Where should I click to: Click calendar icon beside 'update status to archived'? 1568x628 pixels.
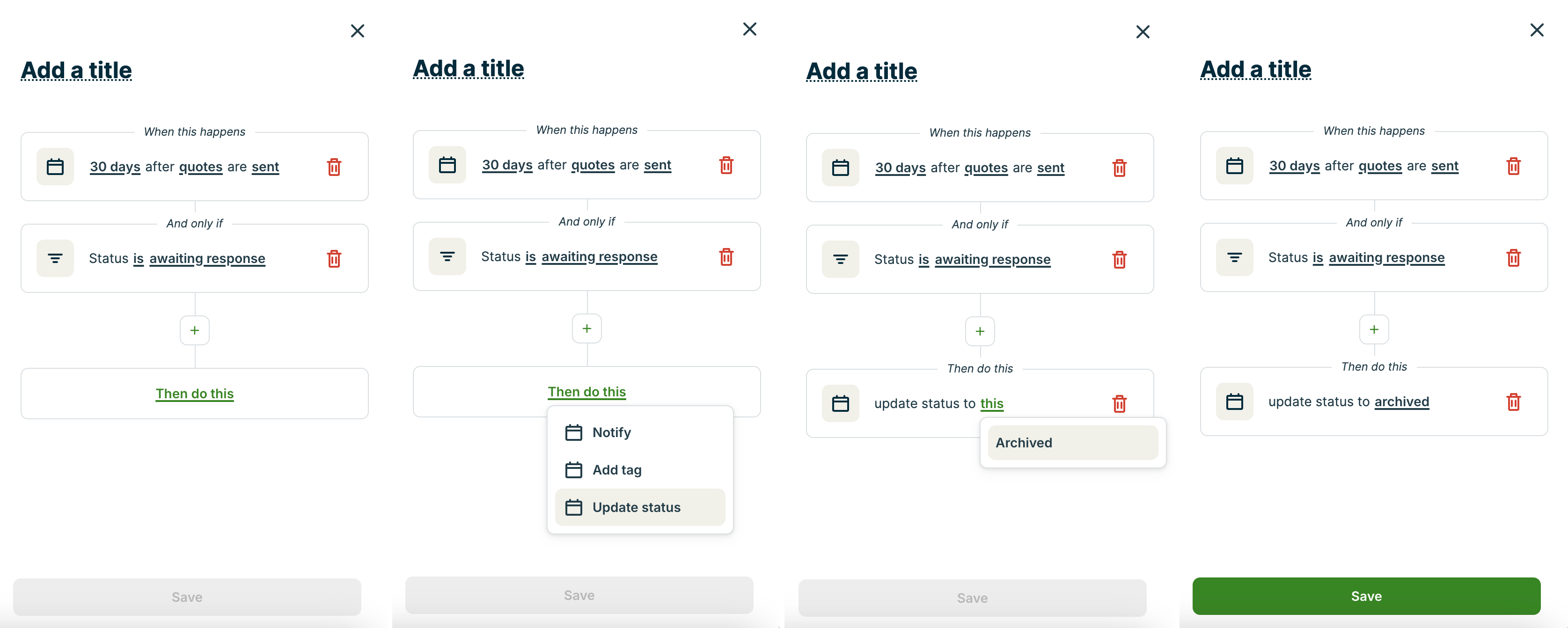(1234, 402)
